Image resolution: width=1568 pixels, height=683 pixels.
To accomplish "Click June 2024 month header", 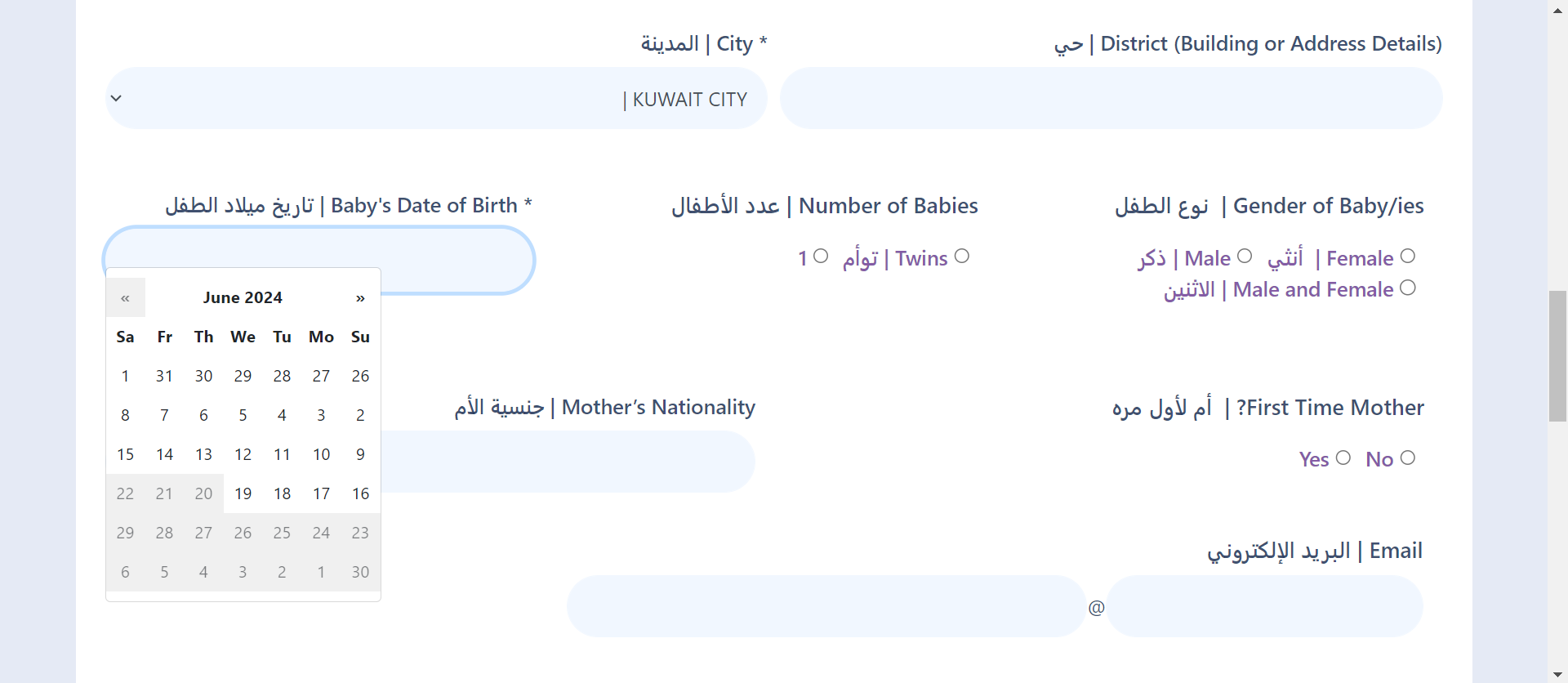I will pyautogui.click(x=243, y=298).
